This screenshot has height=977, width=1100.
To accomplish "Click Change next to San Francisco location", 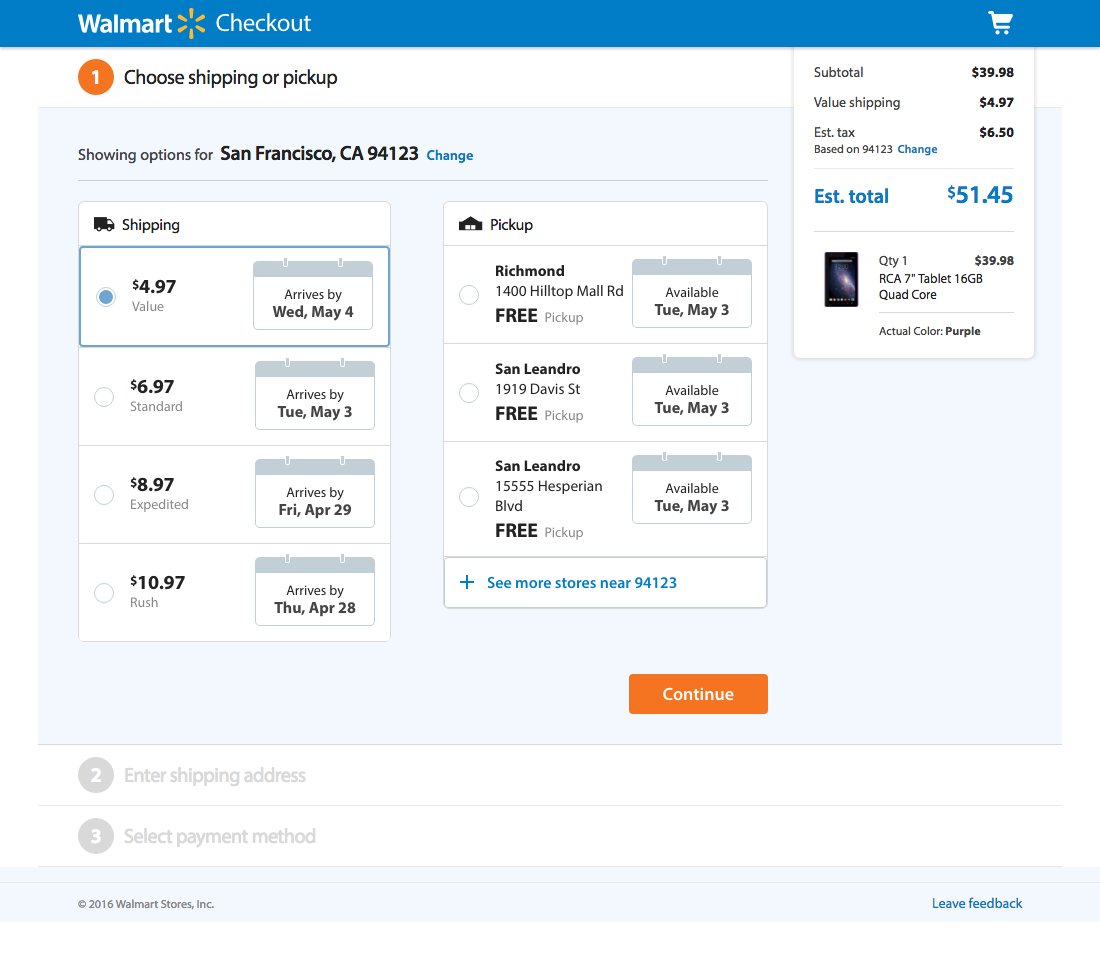I will (449, 155).
